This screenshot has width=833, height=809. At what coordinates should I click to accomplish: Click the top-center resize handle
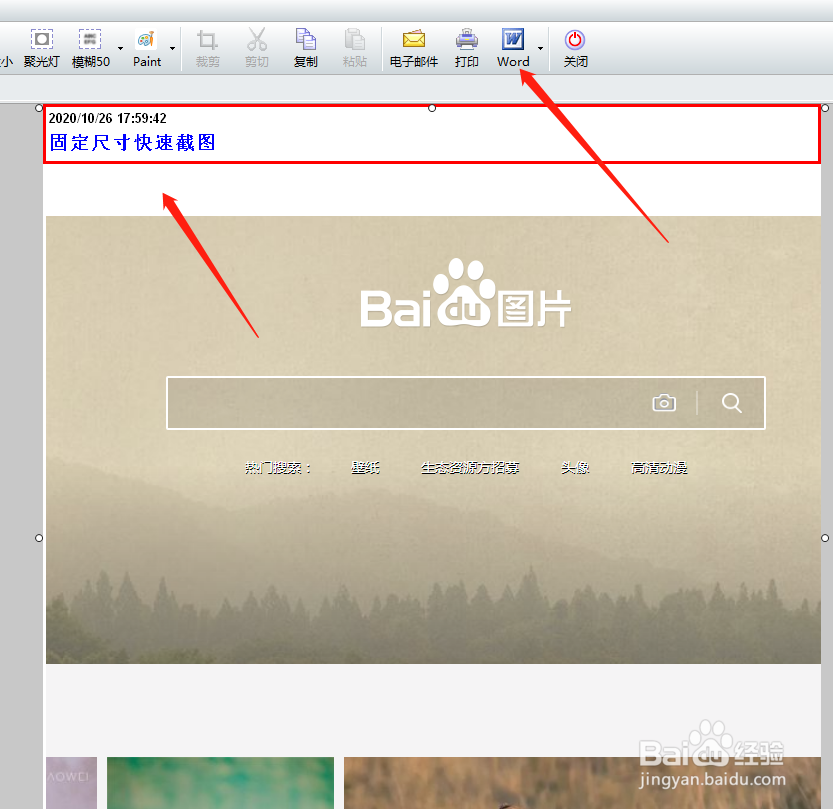pyautogui.click(x=432, y=108)
